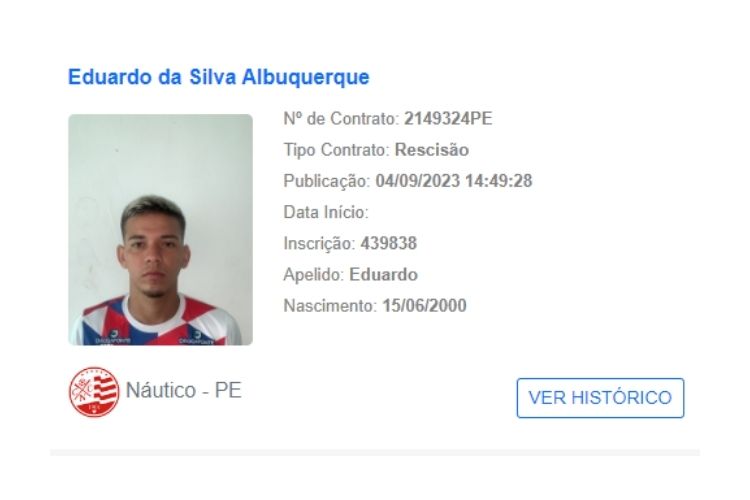Click the Náutico club crest icon
Viewport: 750px width, 500px height.
click(94, 392)
